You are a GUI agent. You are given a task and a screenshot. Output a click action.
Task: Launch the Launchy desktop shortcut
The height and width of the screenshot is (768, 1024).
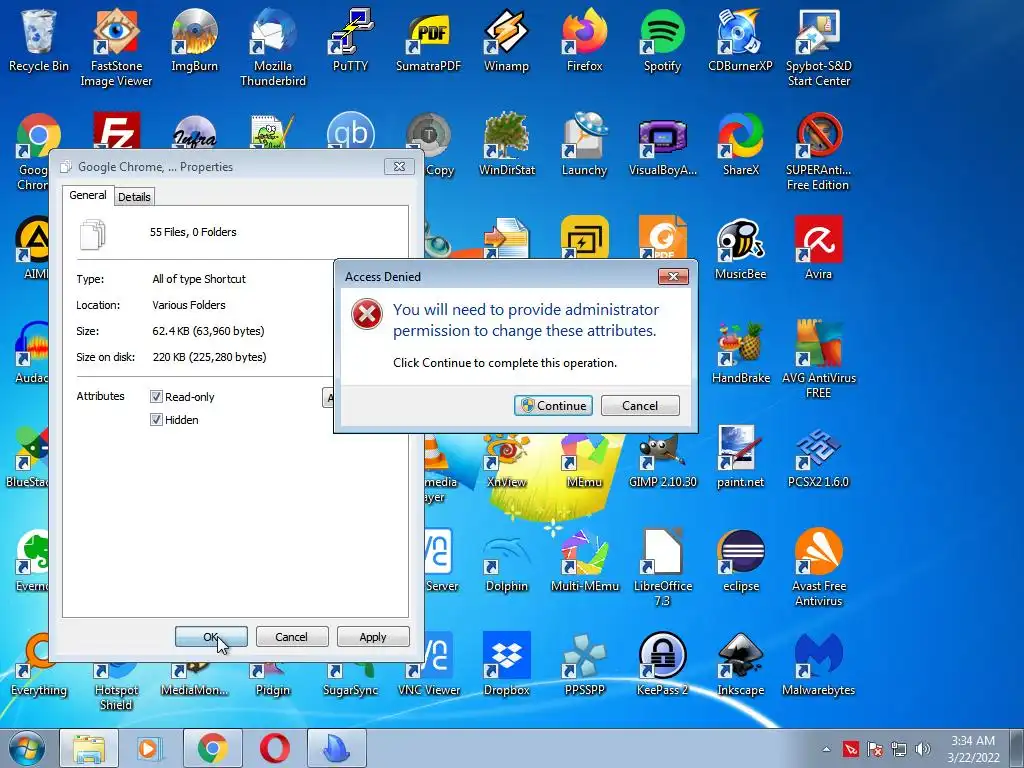[x=584, y=144]
